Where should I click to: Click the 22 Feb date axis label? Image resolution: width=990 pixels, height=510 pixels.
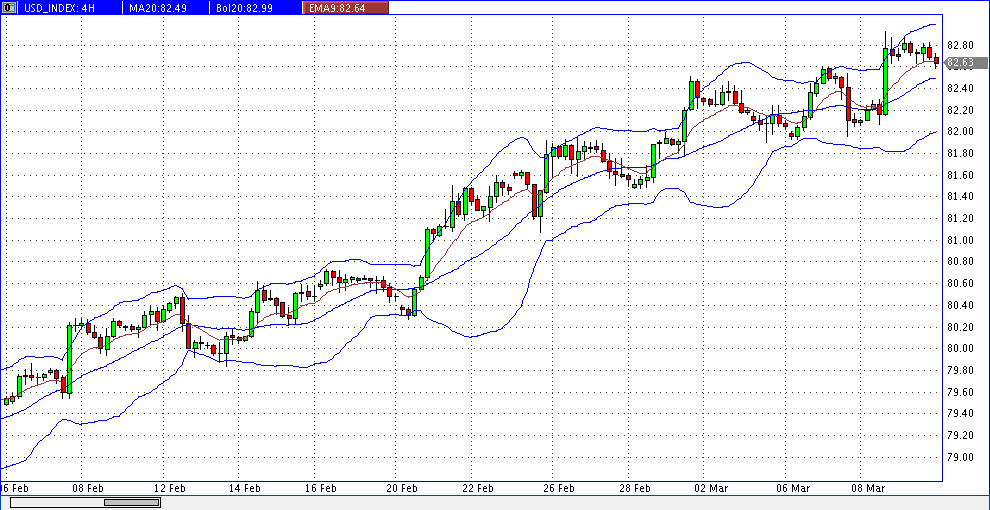tap(477, 488)
